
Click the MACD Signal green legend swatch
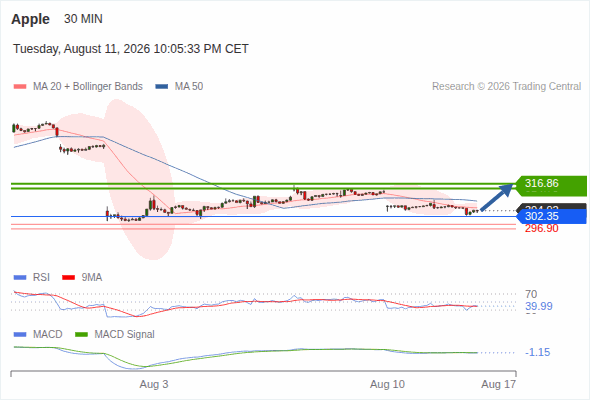(82, 335)
